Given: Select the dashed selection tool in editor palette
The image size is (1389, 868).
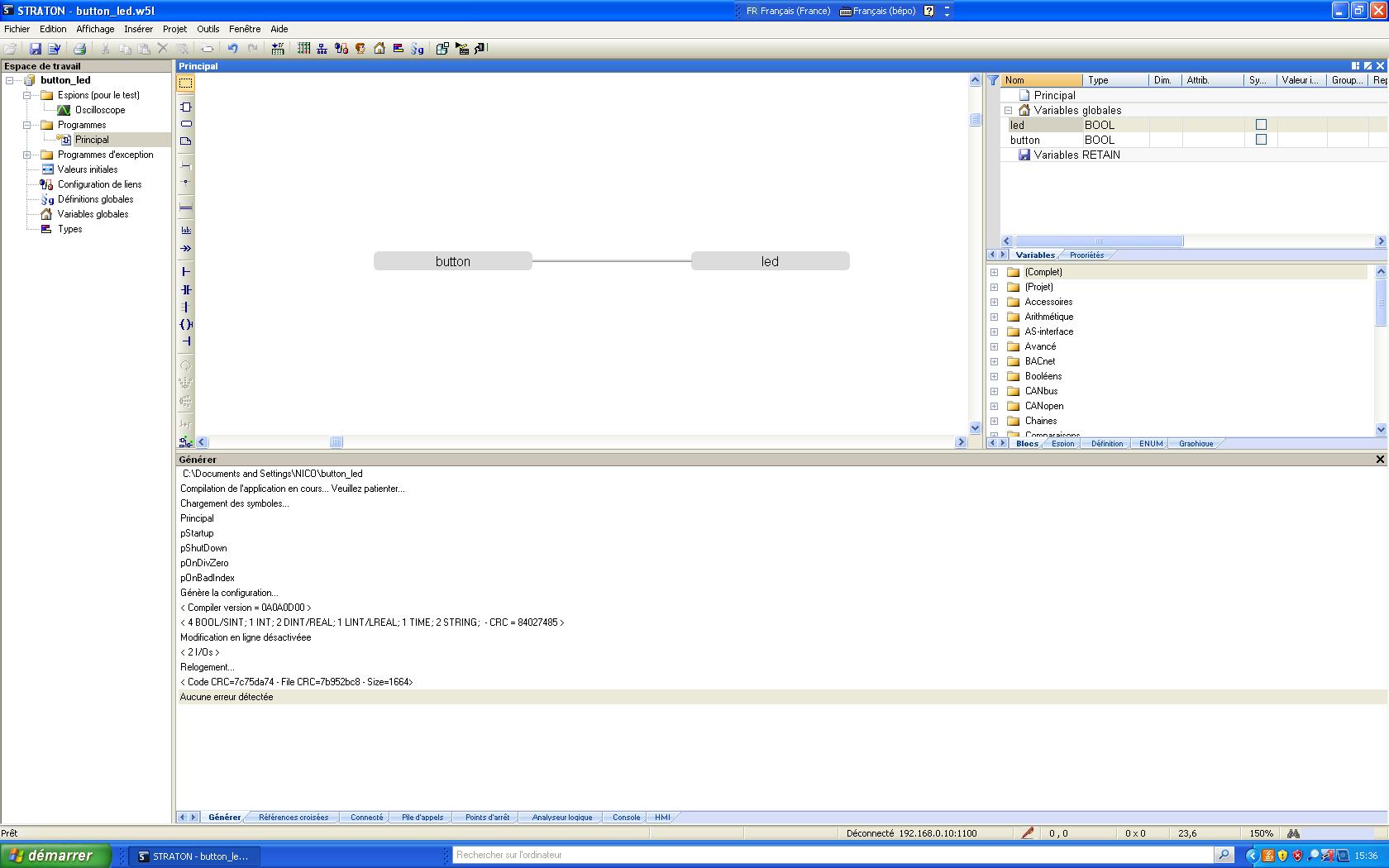Looking at the screenshot, I should (186, 83).
